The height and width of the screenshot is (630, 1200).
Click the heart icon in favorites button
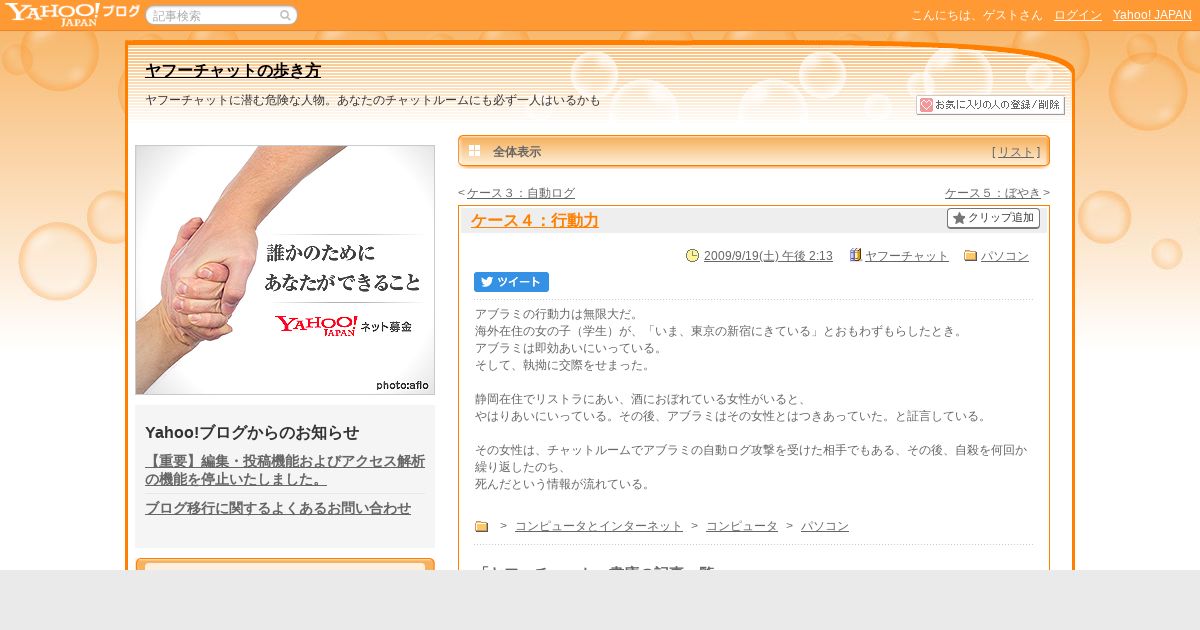point(926,105)
